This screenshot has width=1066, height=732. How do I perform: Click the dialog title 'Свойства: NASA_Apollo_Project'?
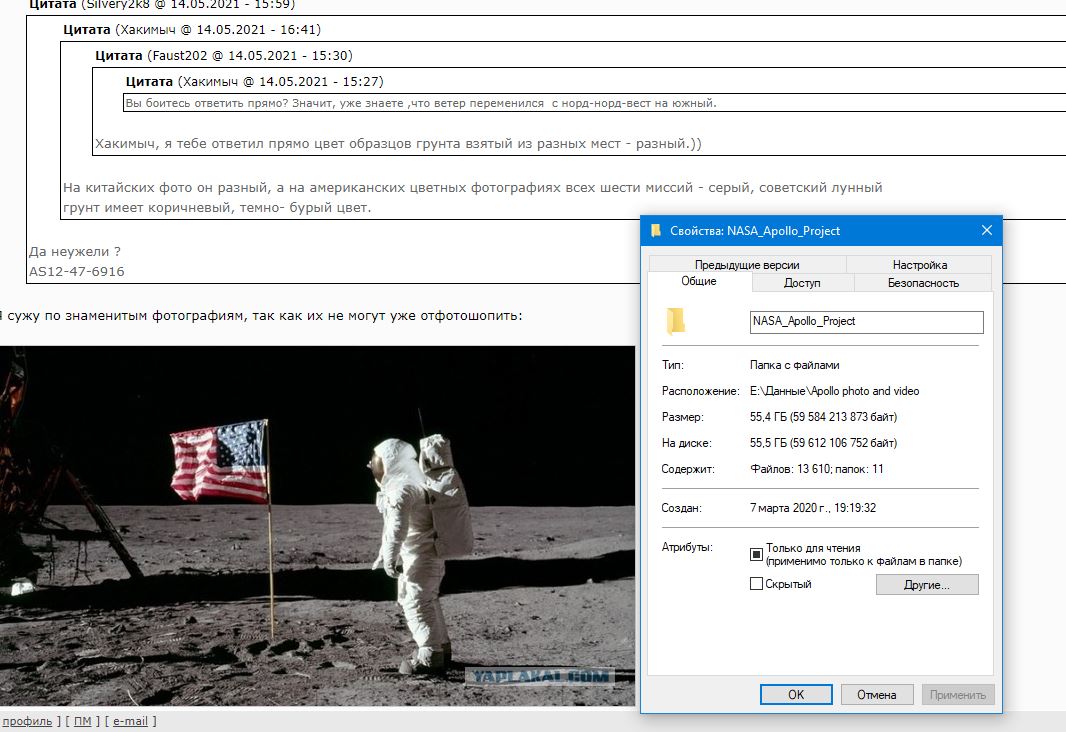(755, 231)
